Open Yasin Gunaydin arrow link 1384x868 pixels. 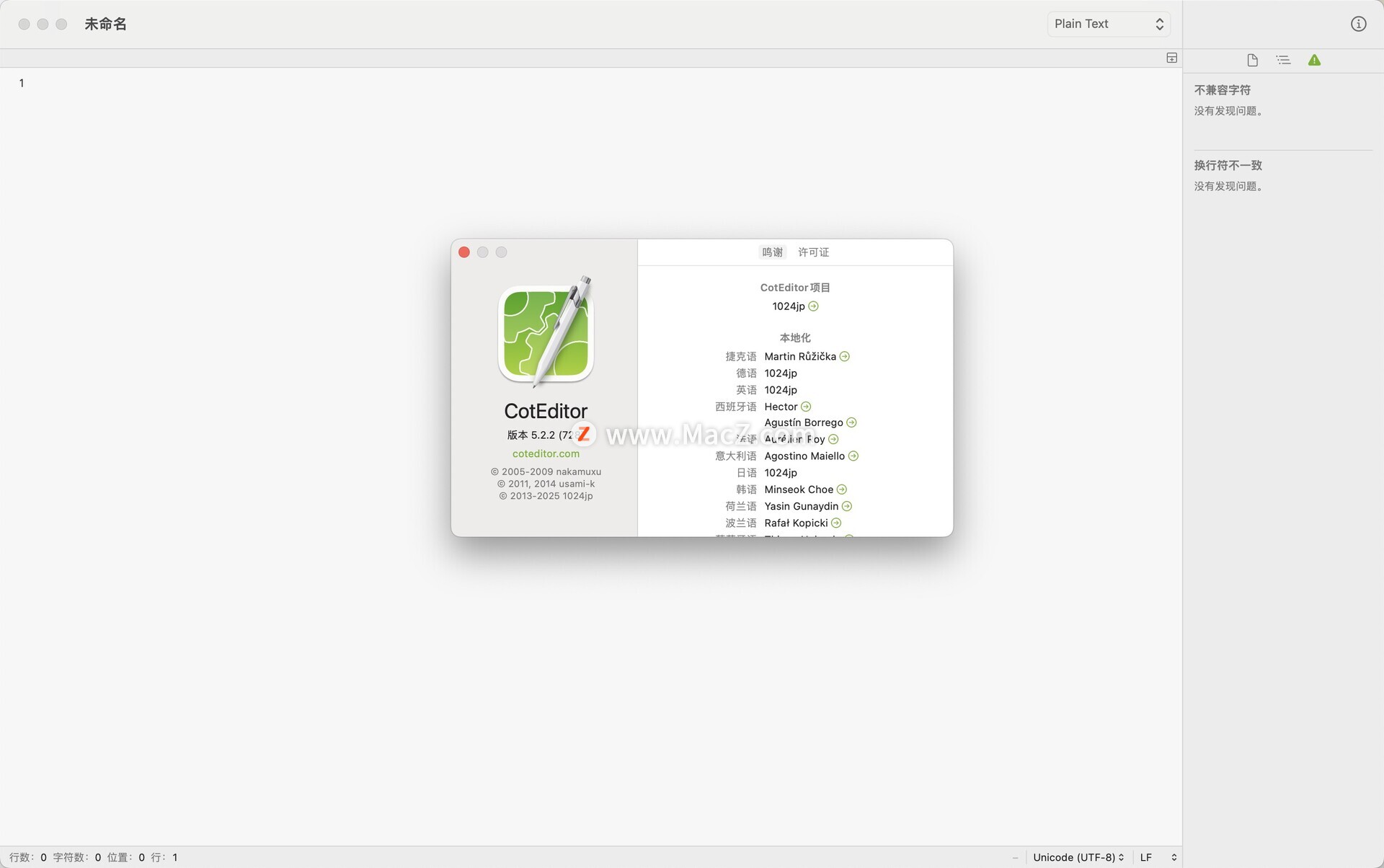[847, 506]
